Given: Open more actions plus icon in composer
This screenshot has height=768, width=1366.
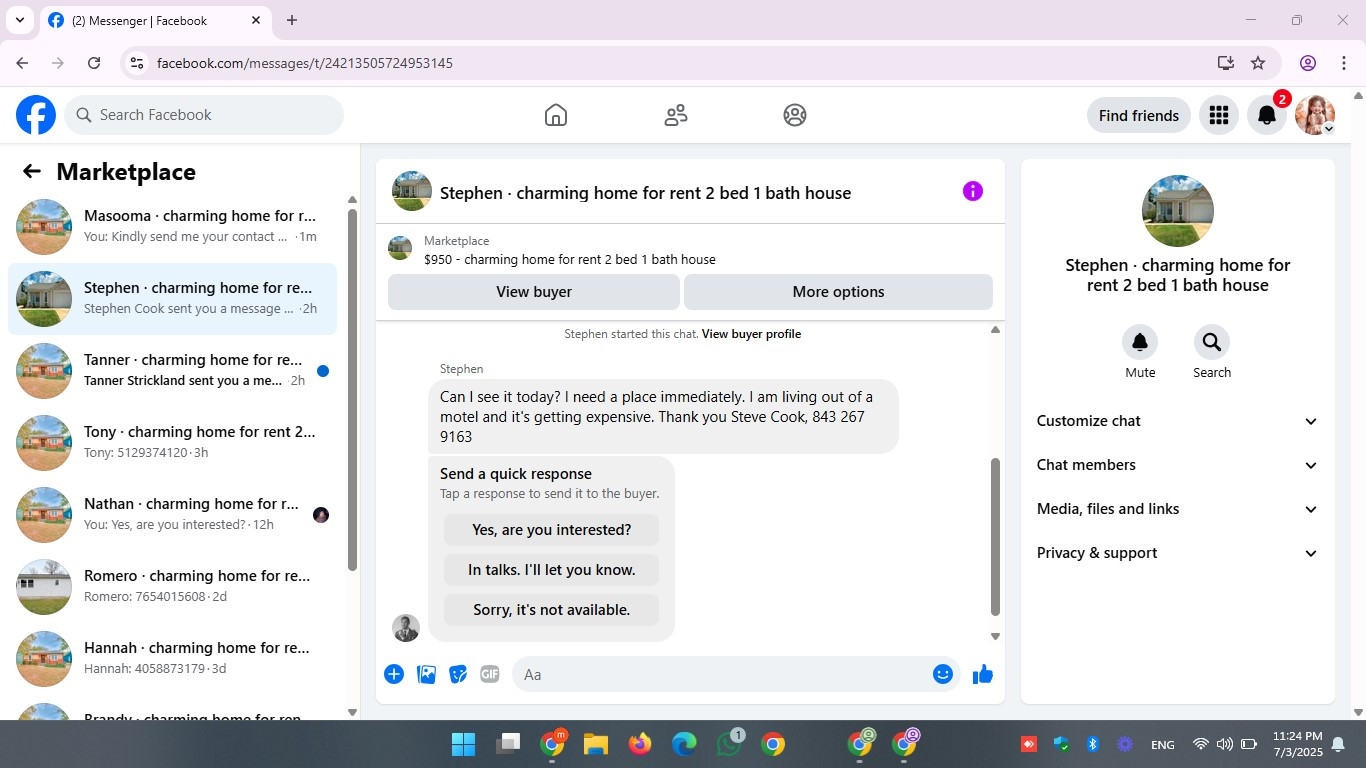Looking at the screenshot, I should coord(394,674).
